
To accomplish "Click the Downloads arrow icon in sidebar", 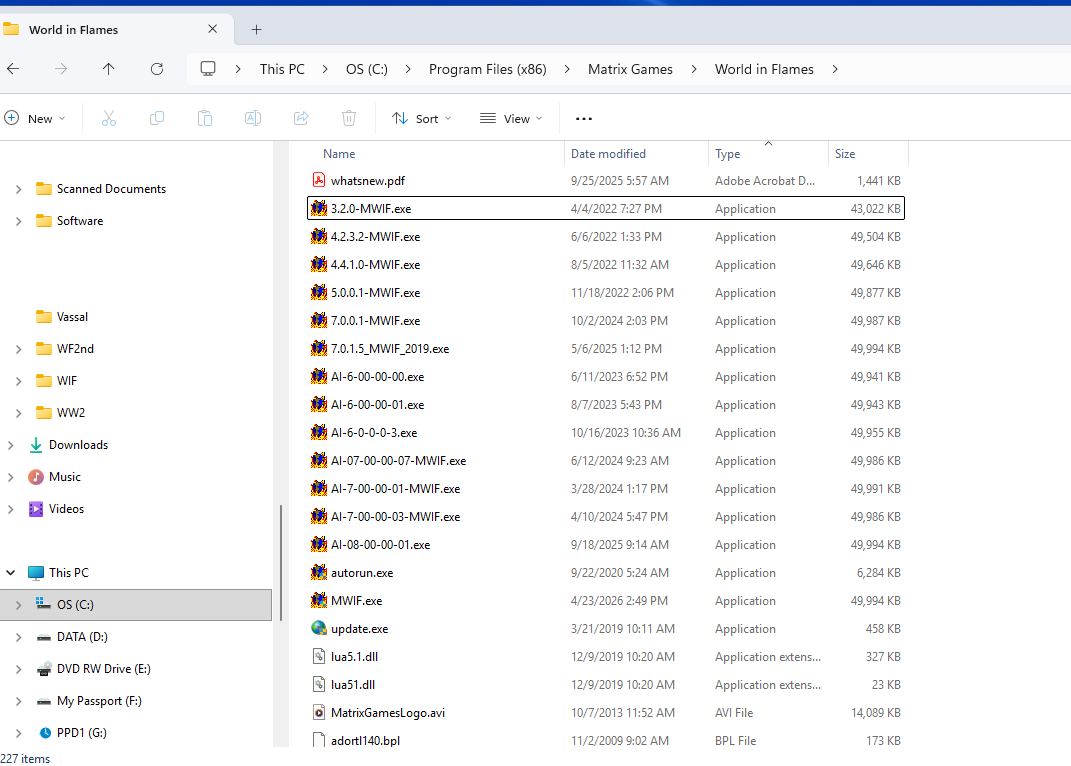I will (36, 445).
